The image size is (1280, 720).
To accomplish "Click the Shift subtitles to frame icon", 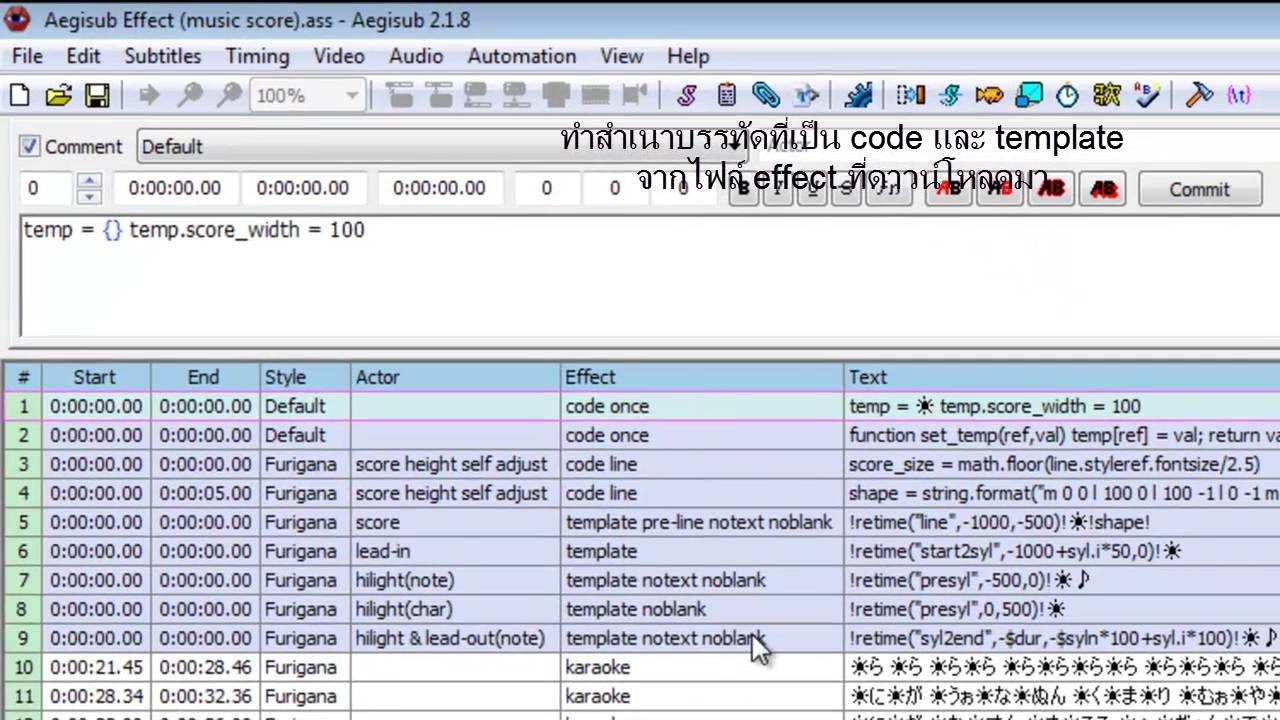I will (x=634, y=95).
